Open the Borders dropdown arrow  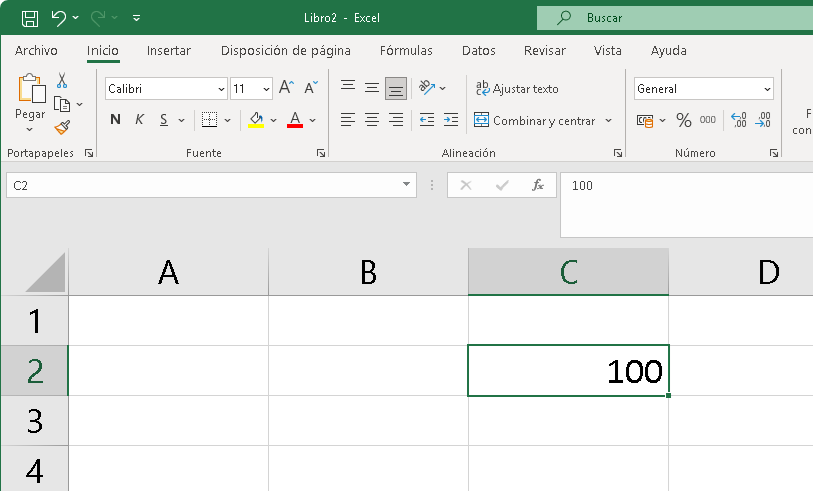[228, 120]
